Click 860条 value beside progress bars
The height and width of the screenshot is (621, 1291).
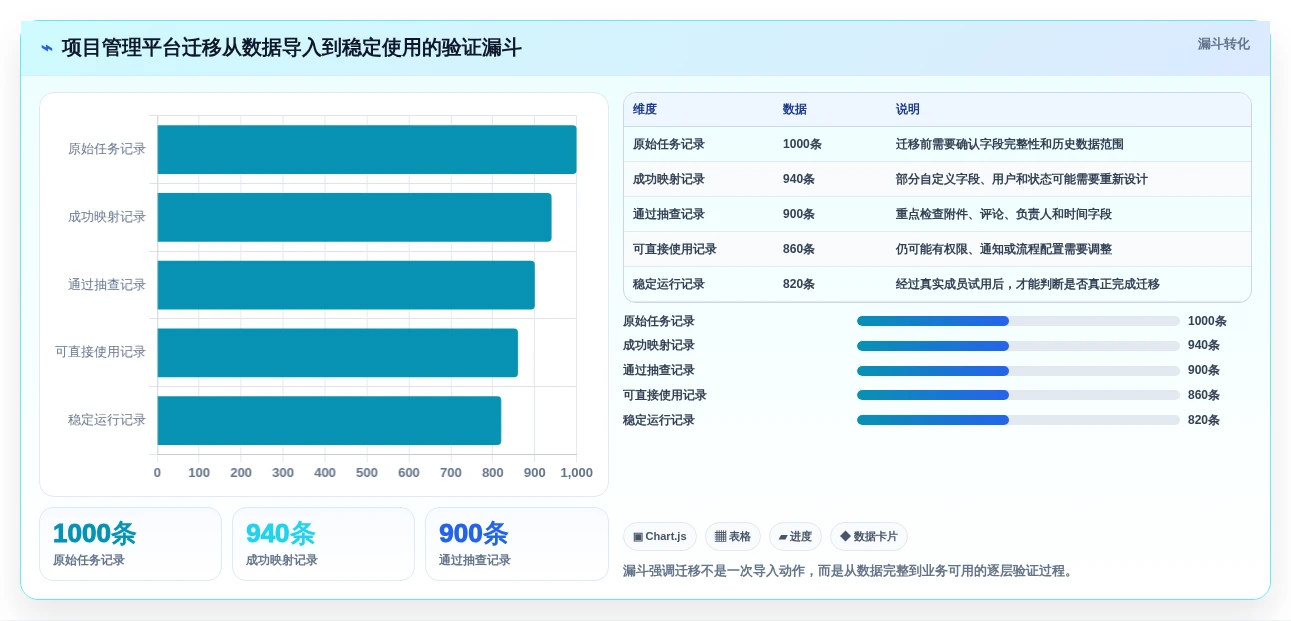coord(1204,395)
